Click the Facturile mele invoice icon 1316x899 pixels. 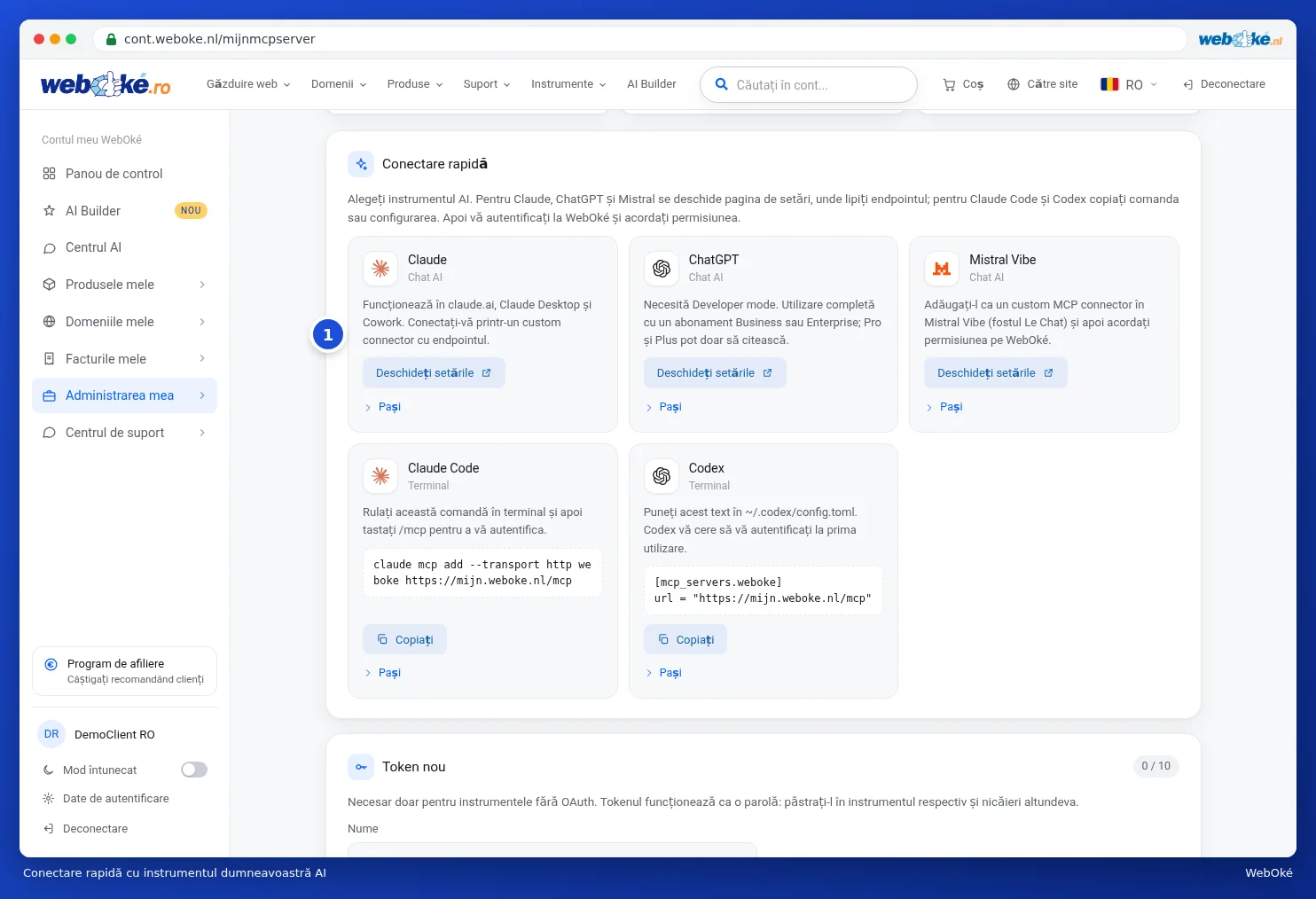[x=50, y=359]
